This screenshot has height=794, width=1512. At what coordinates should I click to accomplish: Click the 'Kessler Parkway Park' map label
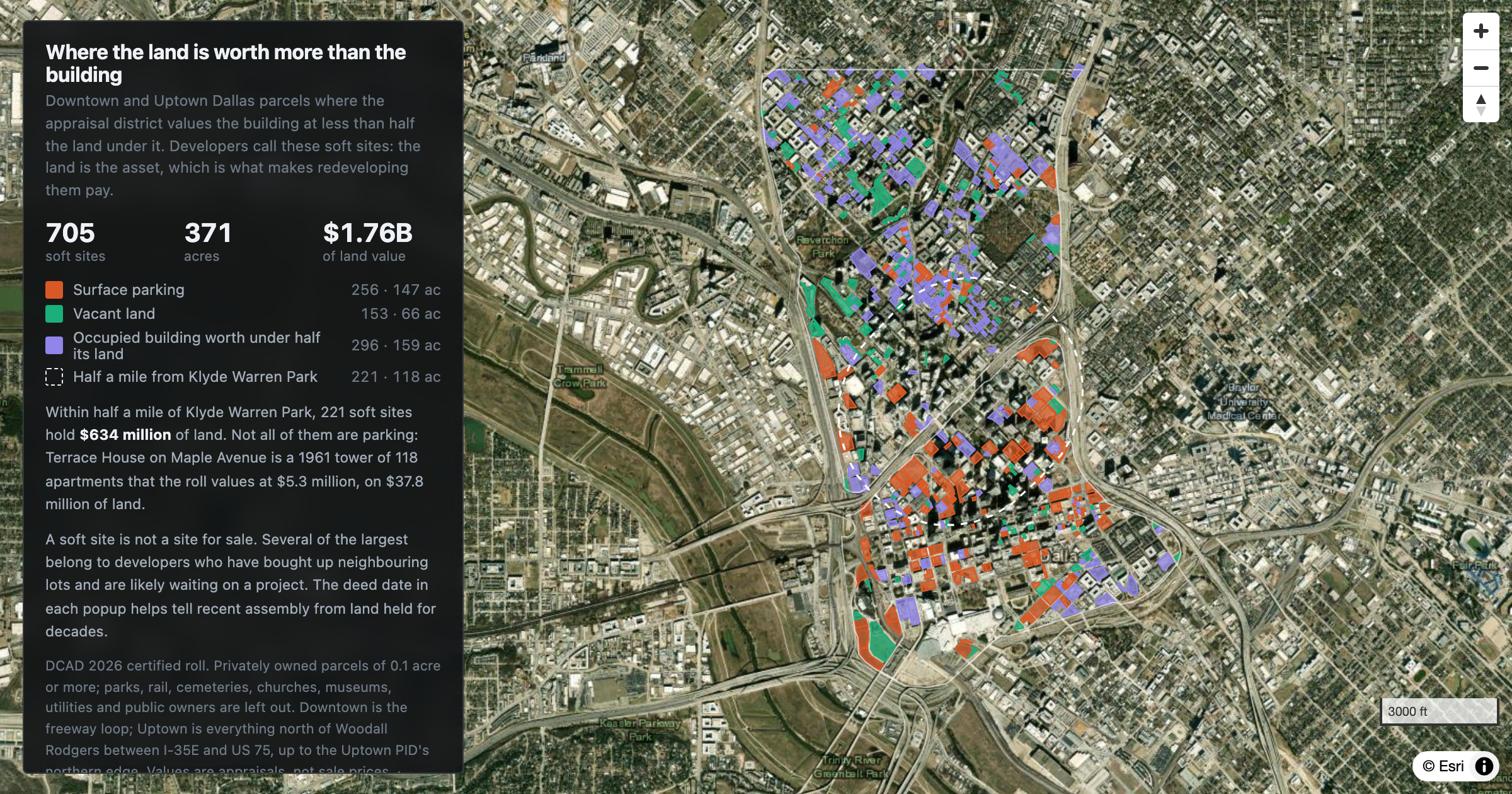click(640, 730)
